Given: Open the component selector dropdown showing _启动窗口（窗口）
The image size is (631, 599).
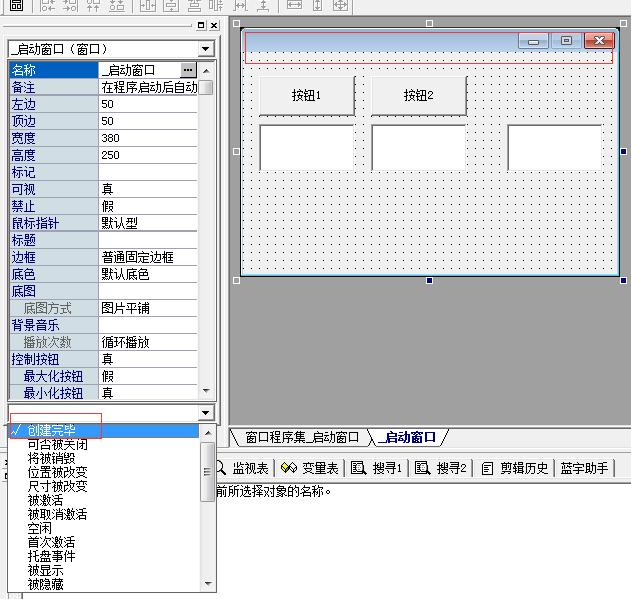Looking at the screenshot, I should [205, 49].
